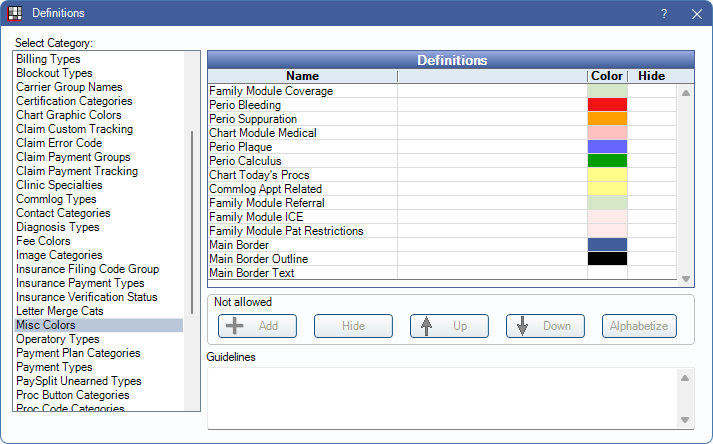
Task: Choose Fee Colors in category list
Action: coord(43,241)
